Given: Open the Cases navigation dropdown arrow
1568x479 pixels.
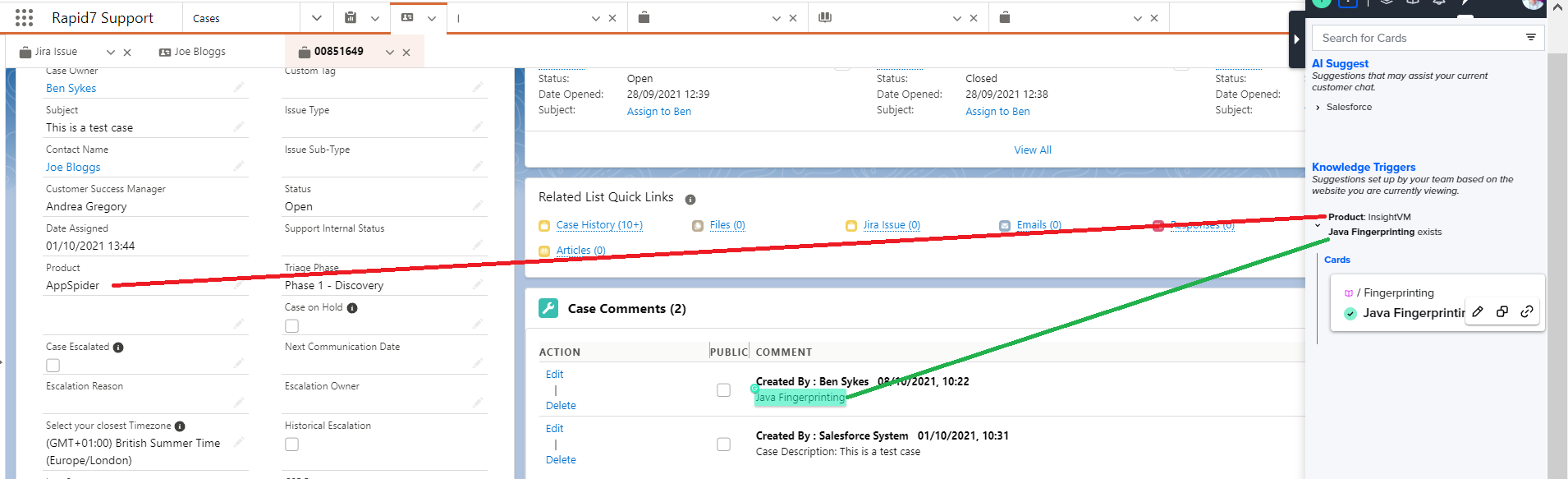Looking at the screenshot, I should coord(317,17).
